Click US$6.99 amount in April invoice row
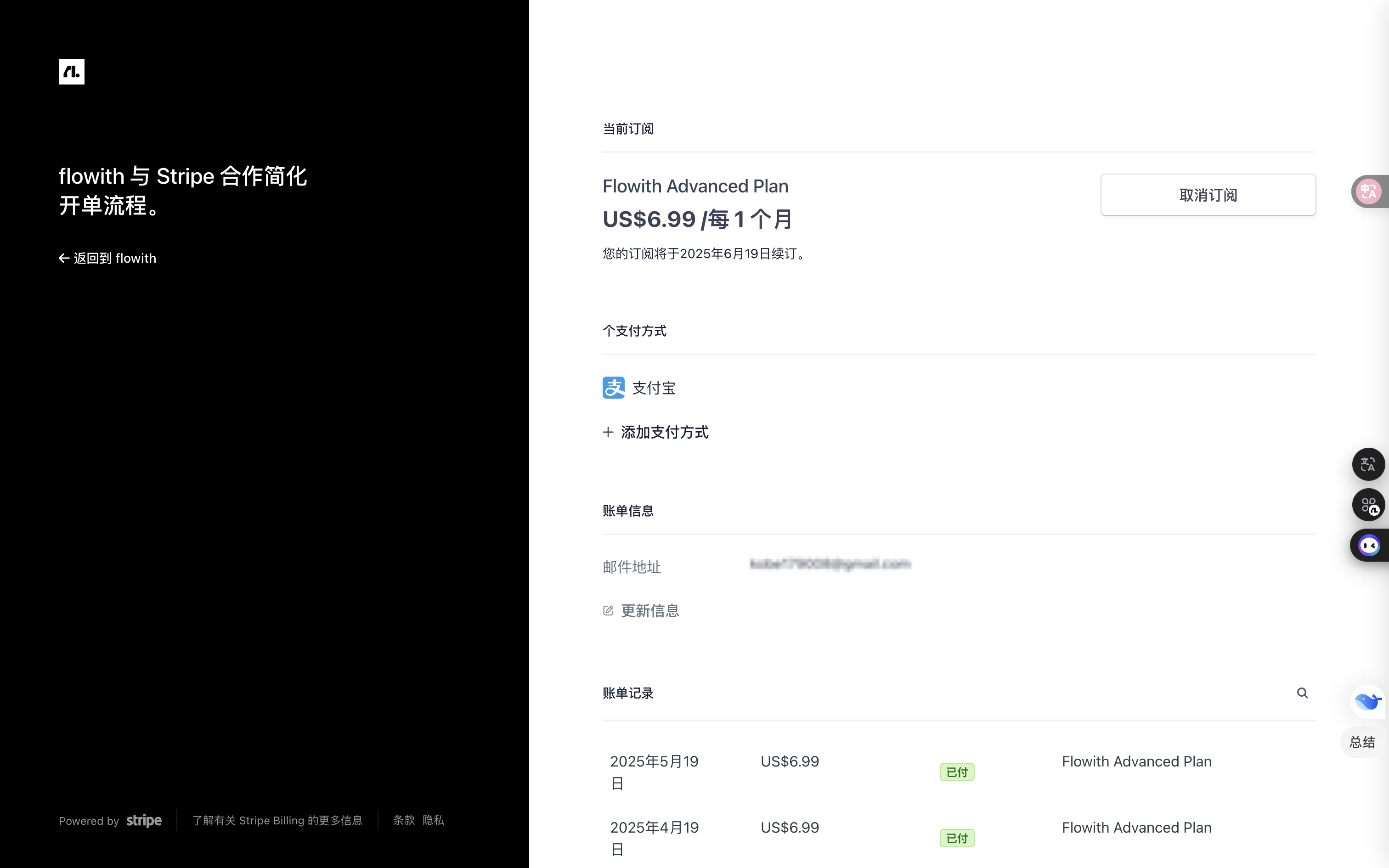Viewport: 1389px width, 868px height. click(790, 827)
